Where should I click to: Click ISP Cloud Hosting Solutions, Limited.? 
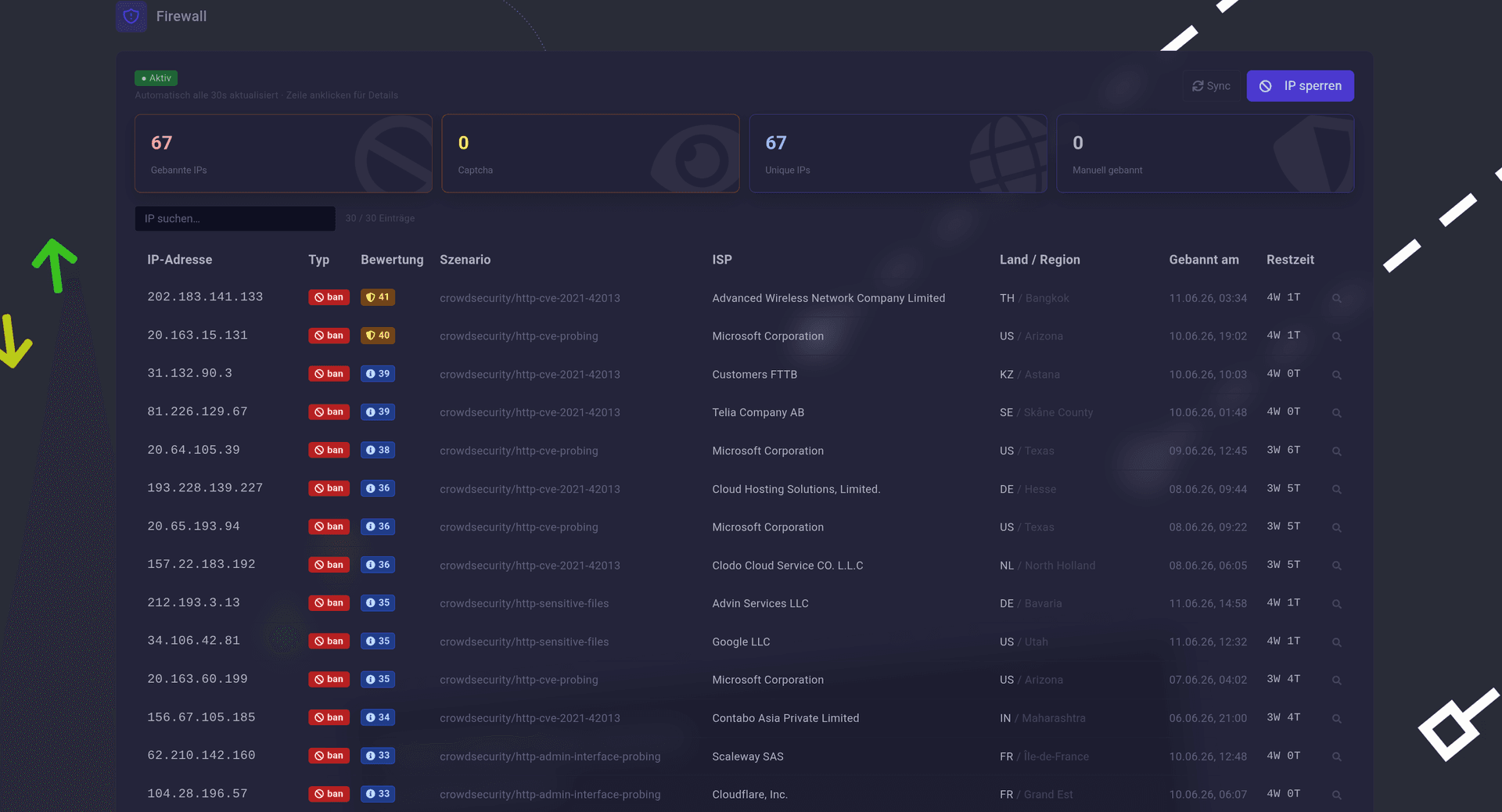tap(796, 489)
